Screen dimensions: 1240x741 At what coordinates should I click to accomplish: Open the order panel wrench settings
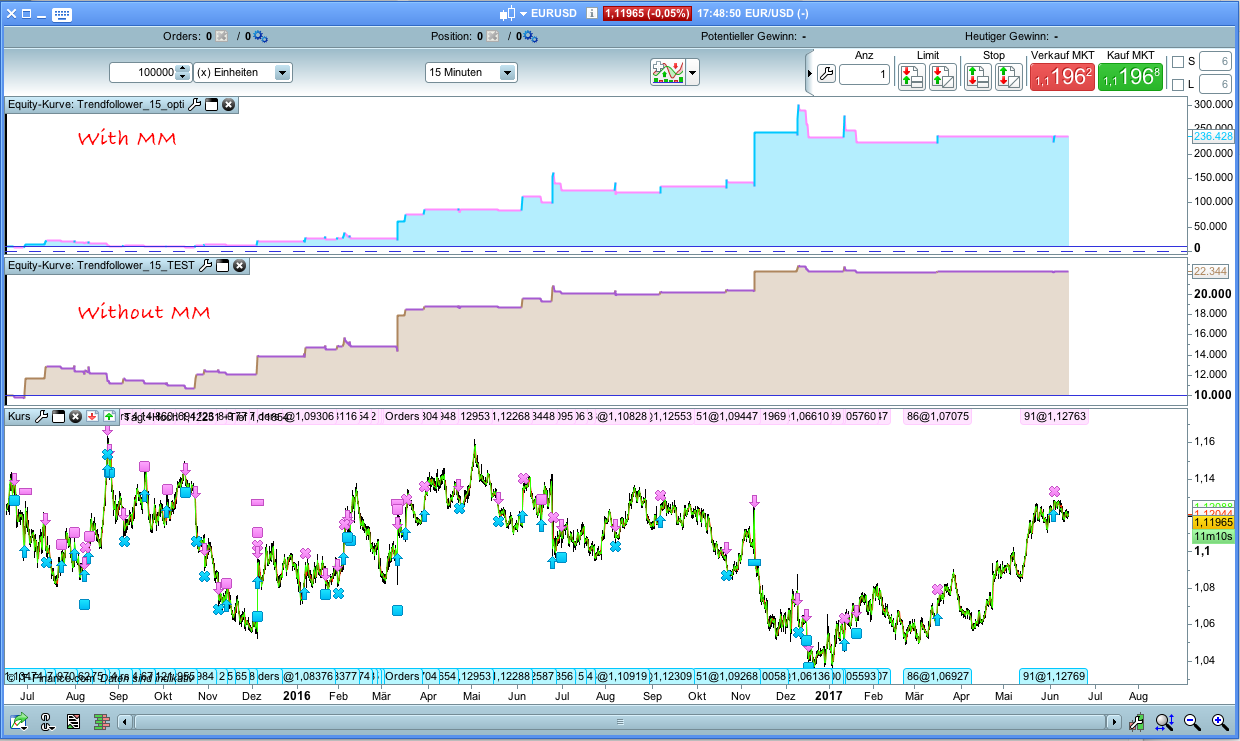(826, 73)
